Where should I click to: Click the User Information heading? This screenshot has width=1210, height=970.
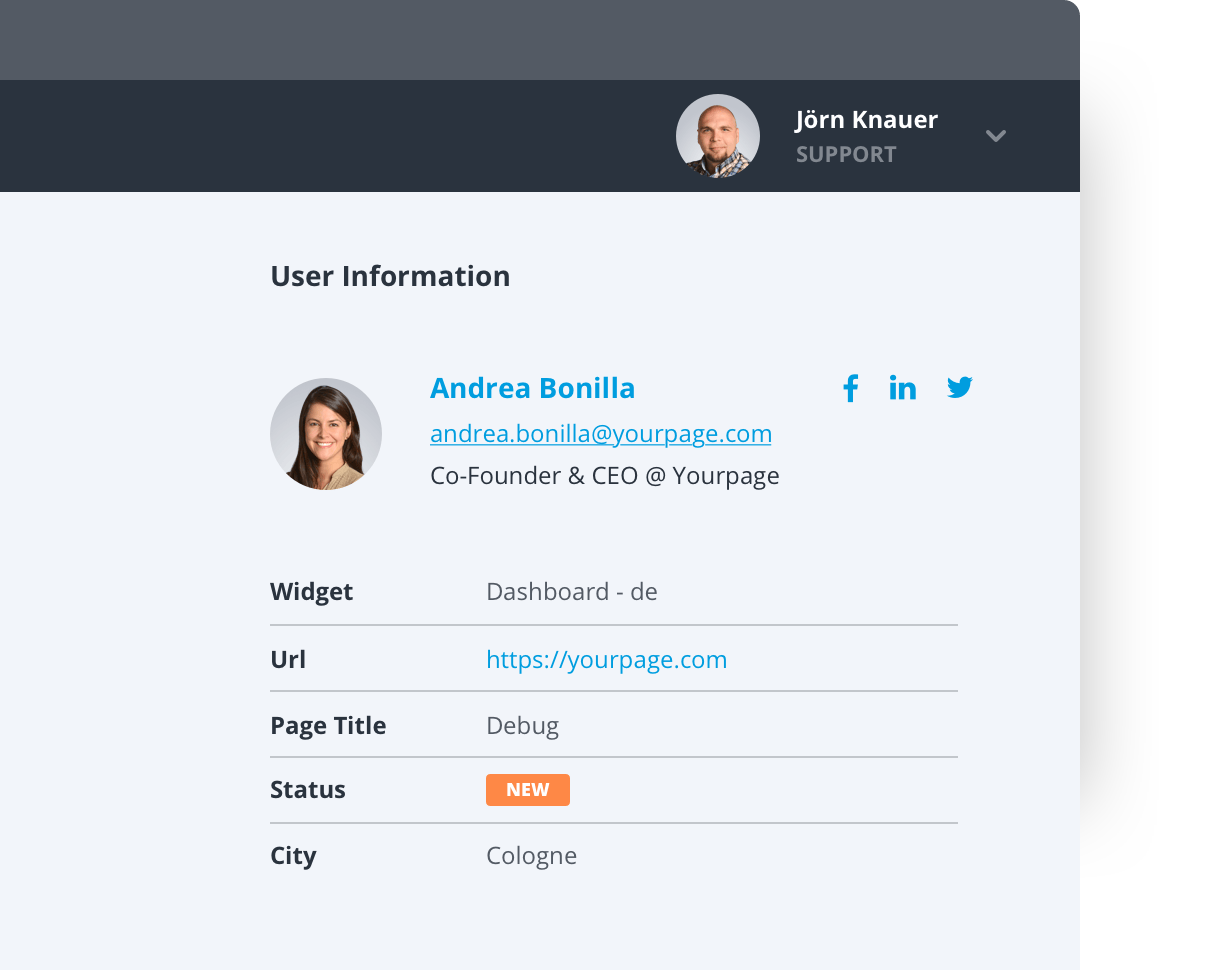(x=390, y=276)
